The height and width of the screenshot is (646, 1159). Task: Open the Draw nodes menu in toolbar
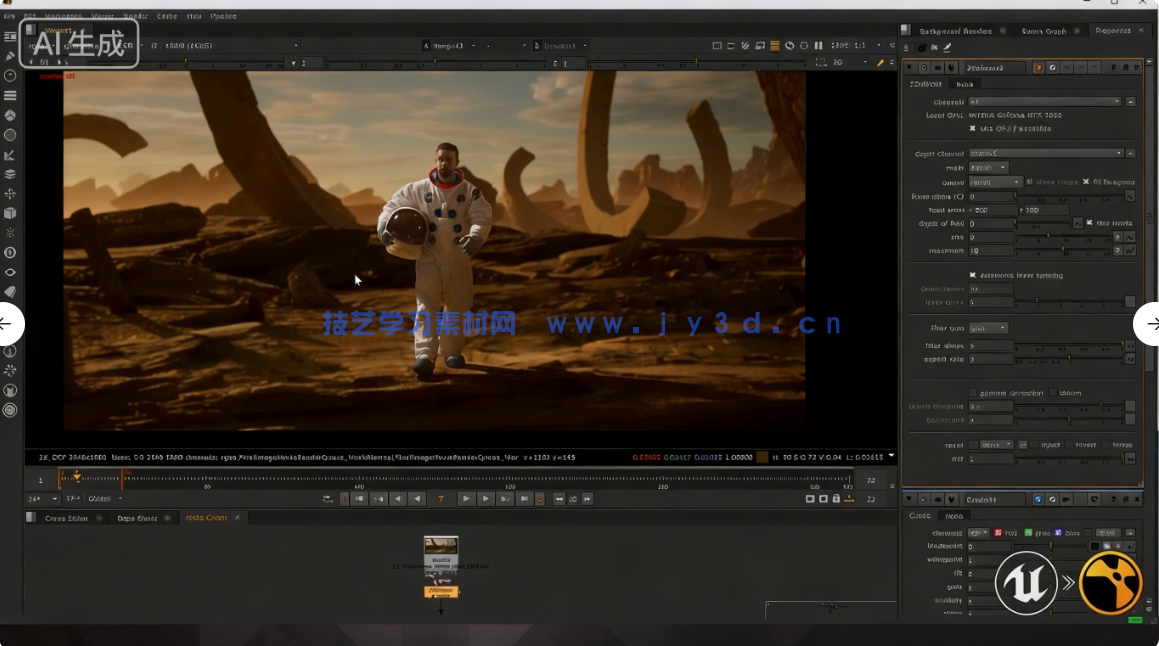point(10,56)
